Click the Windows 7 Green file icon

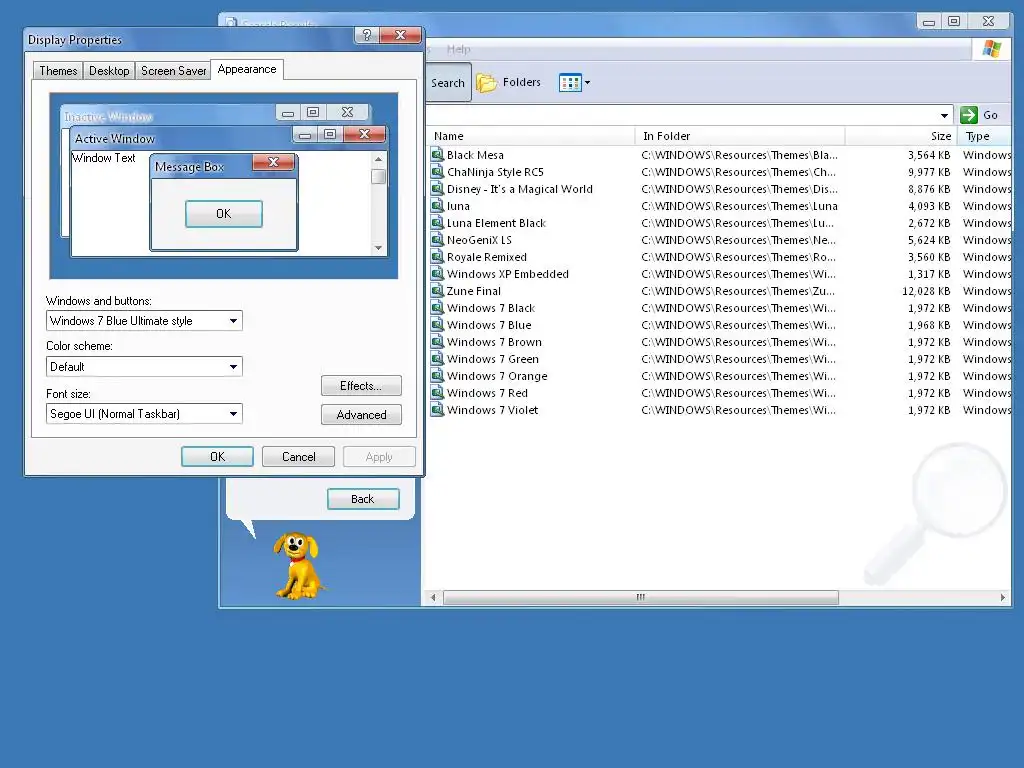(x=438, y=359)
